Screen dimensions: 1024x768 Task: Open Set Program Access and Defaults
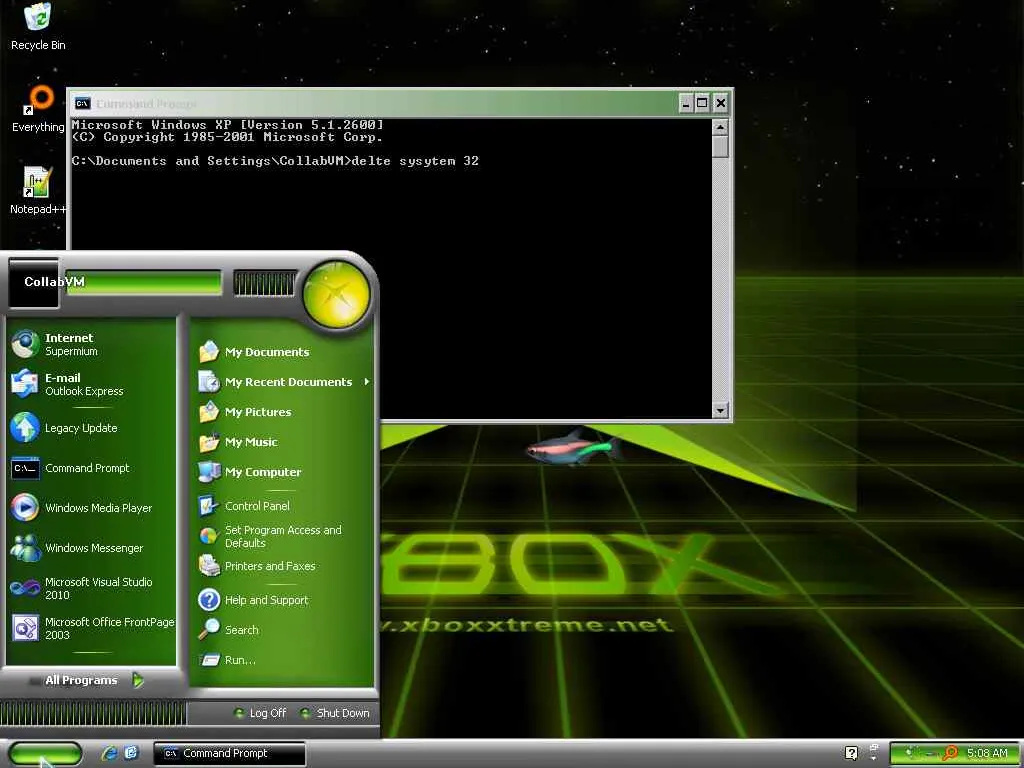coord(283,536)
